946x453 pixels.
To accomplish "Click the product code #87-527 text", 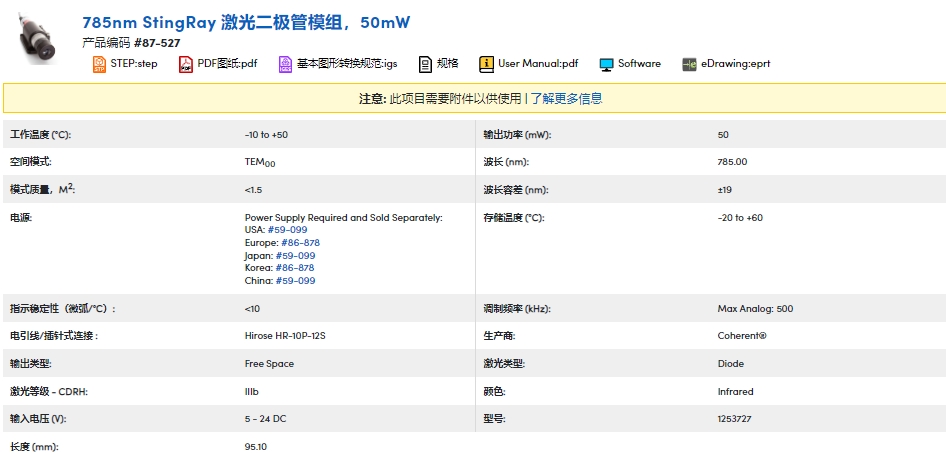I will pyautogui.click(x=157, y=43).
